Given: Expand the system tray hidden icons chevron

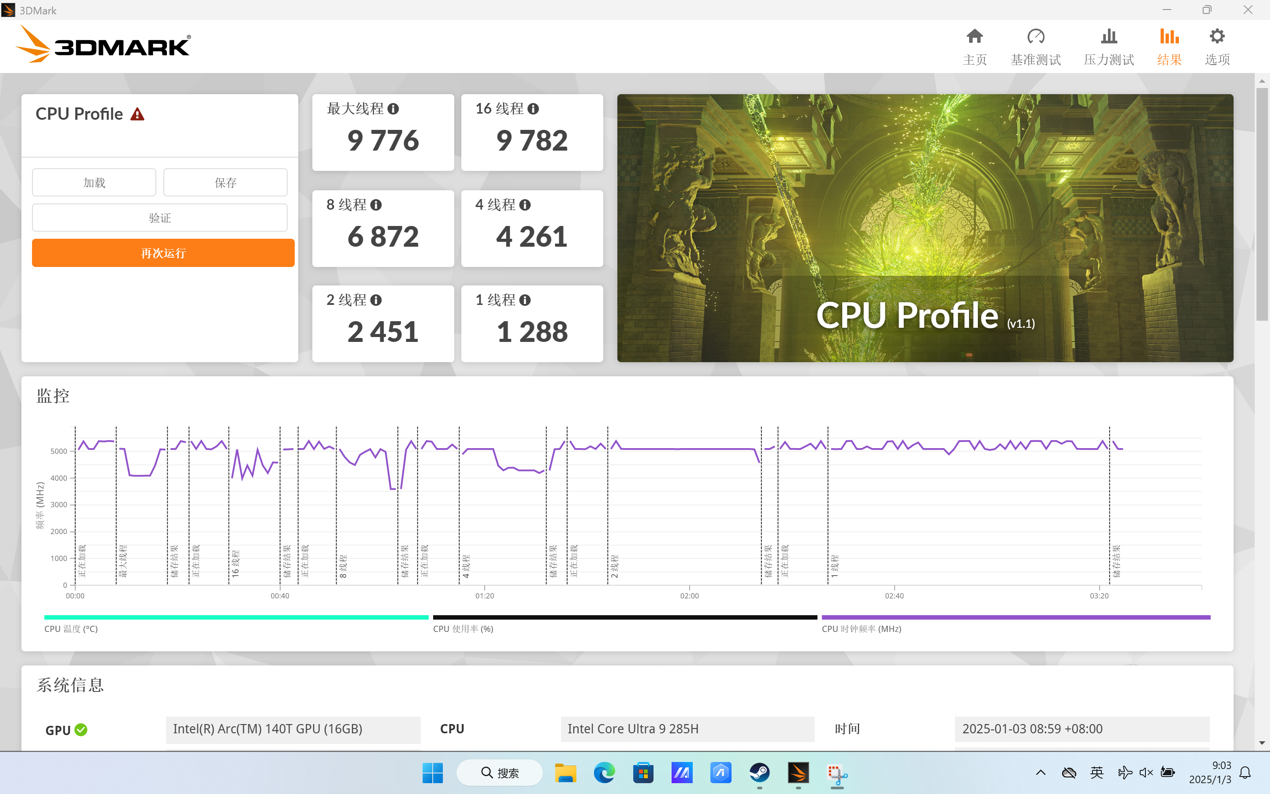Looking at the screenshot, I should point(1040,773).
